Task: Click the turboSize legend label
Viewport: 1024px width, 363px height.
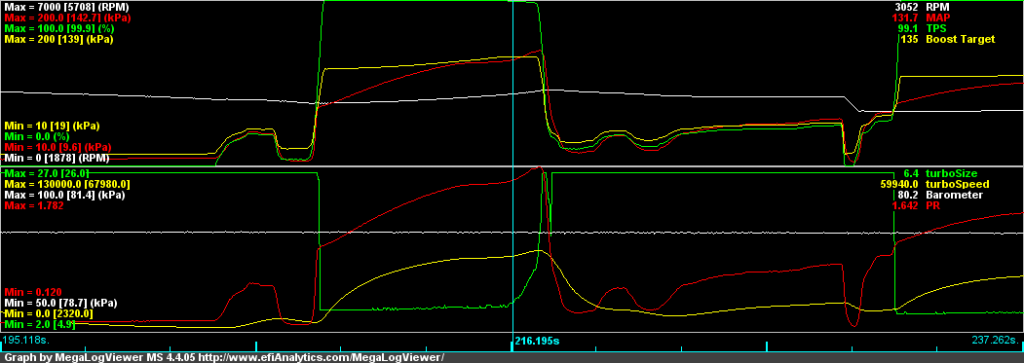Action: pos(952,173)
